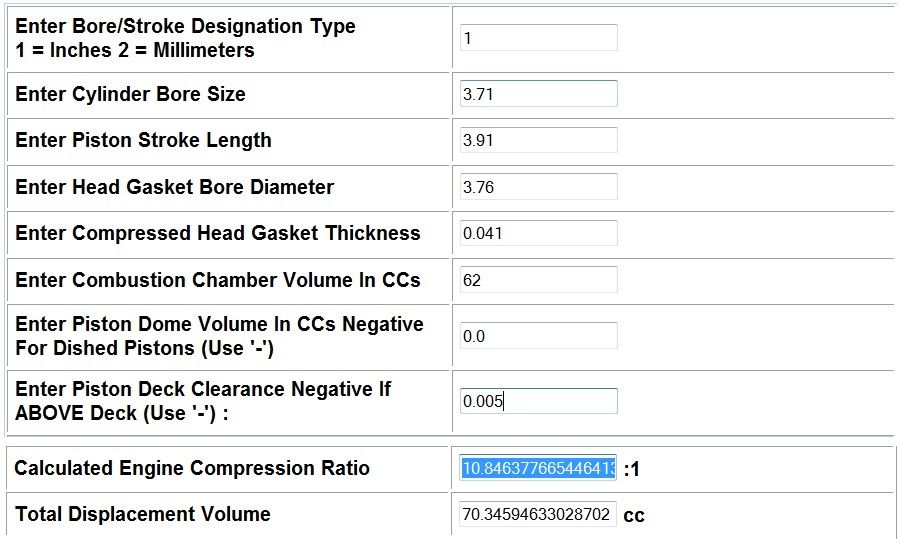Click the 'Enter Cylinder Bore Size' label
900x544 pixels.
click(x=130, y=94)
